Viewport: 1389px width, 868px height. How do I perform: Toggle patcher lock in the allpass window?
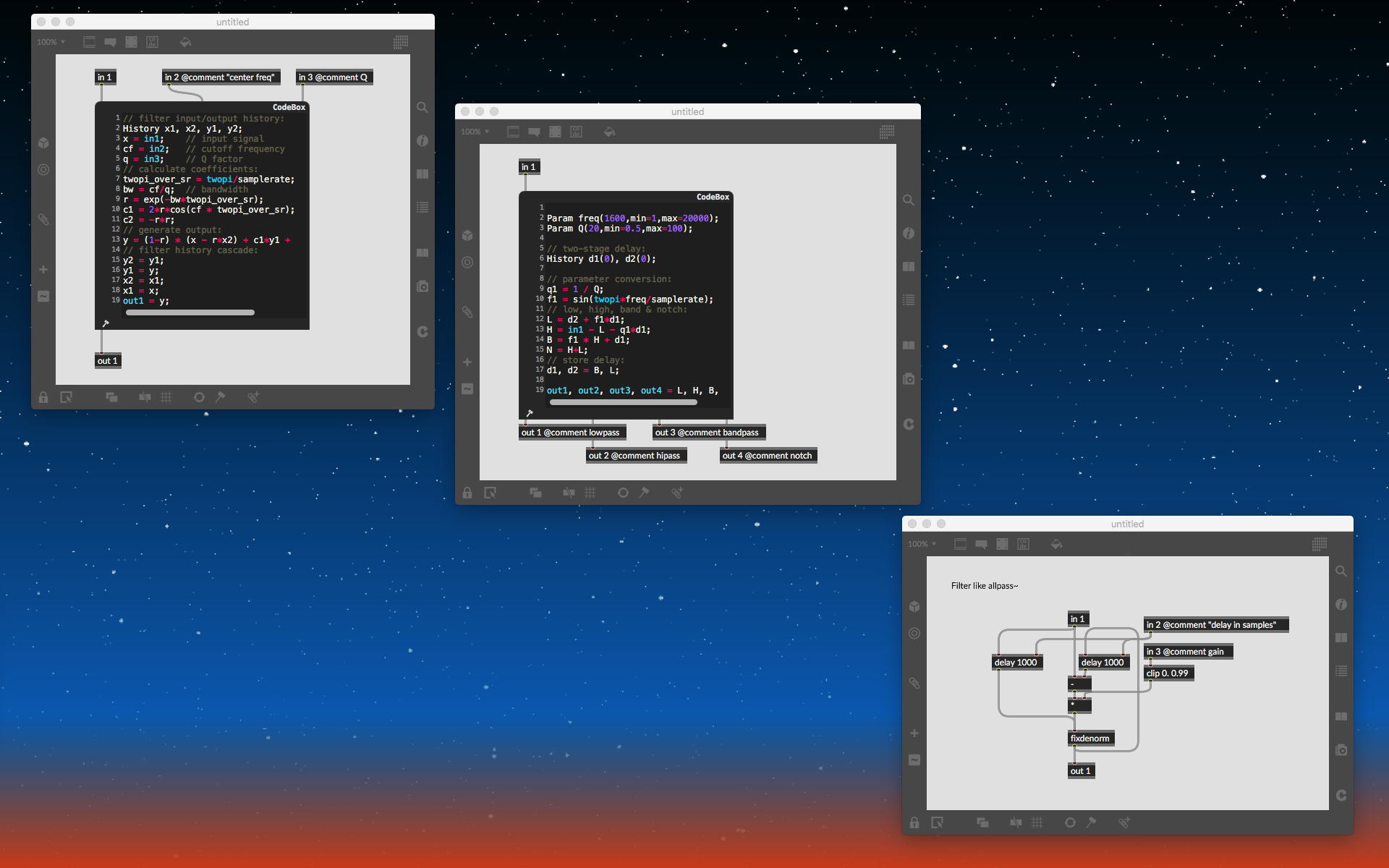click(x=914, y=822)
